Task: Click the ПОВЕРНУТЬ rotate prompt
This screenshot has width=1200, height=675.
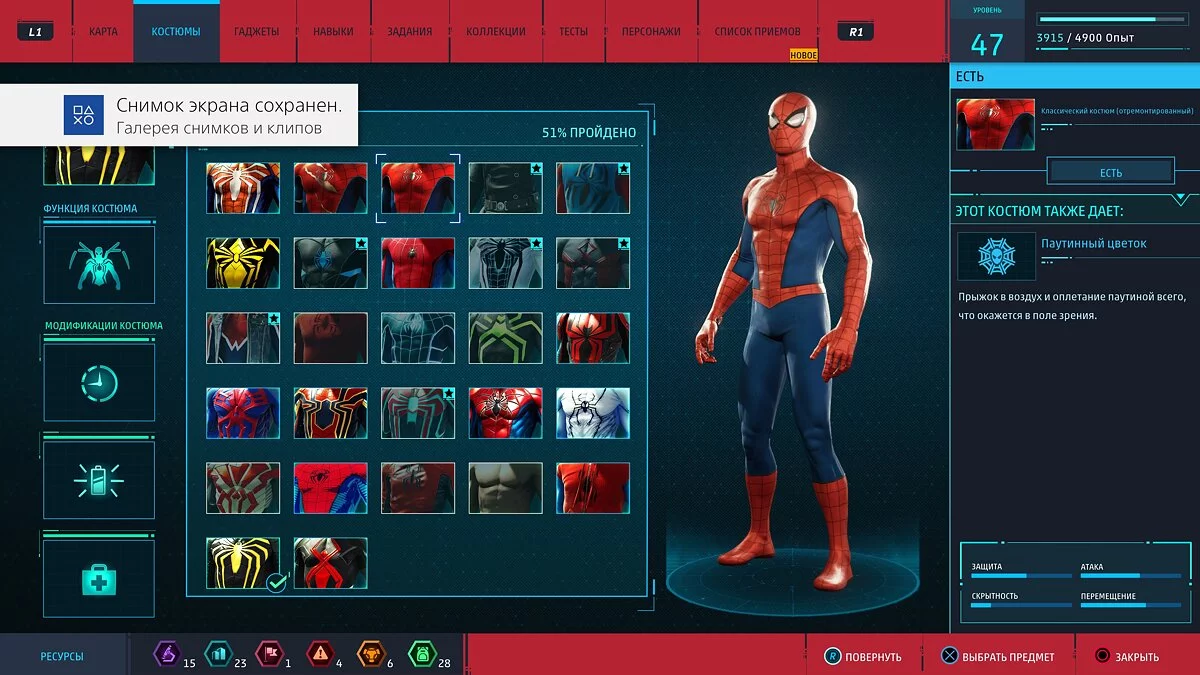Action: 862,657
